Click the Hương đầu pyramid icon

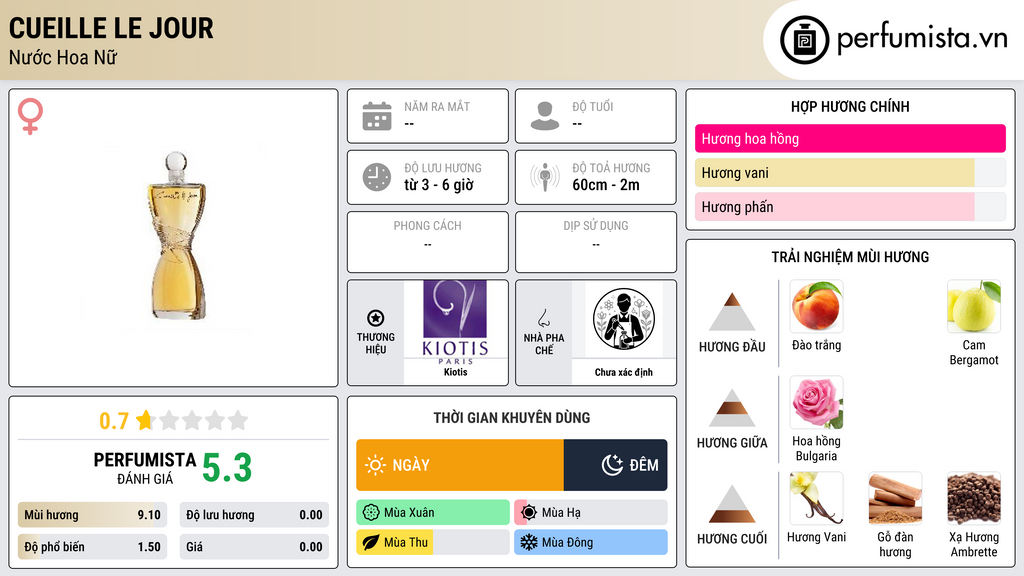tap(732, 312)
